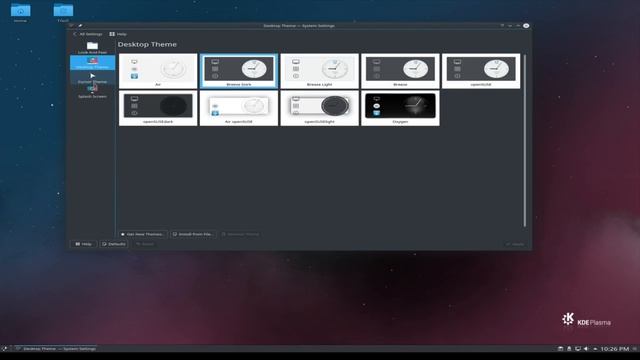Viewport: 640px width, 360px height.
Task: Select the theme labeled exactly Breeze
Action: 400,71
